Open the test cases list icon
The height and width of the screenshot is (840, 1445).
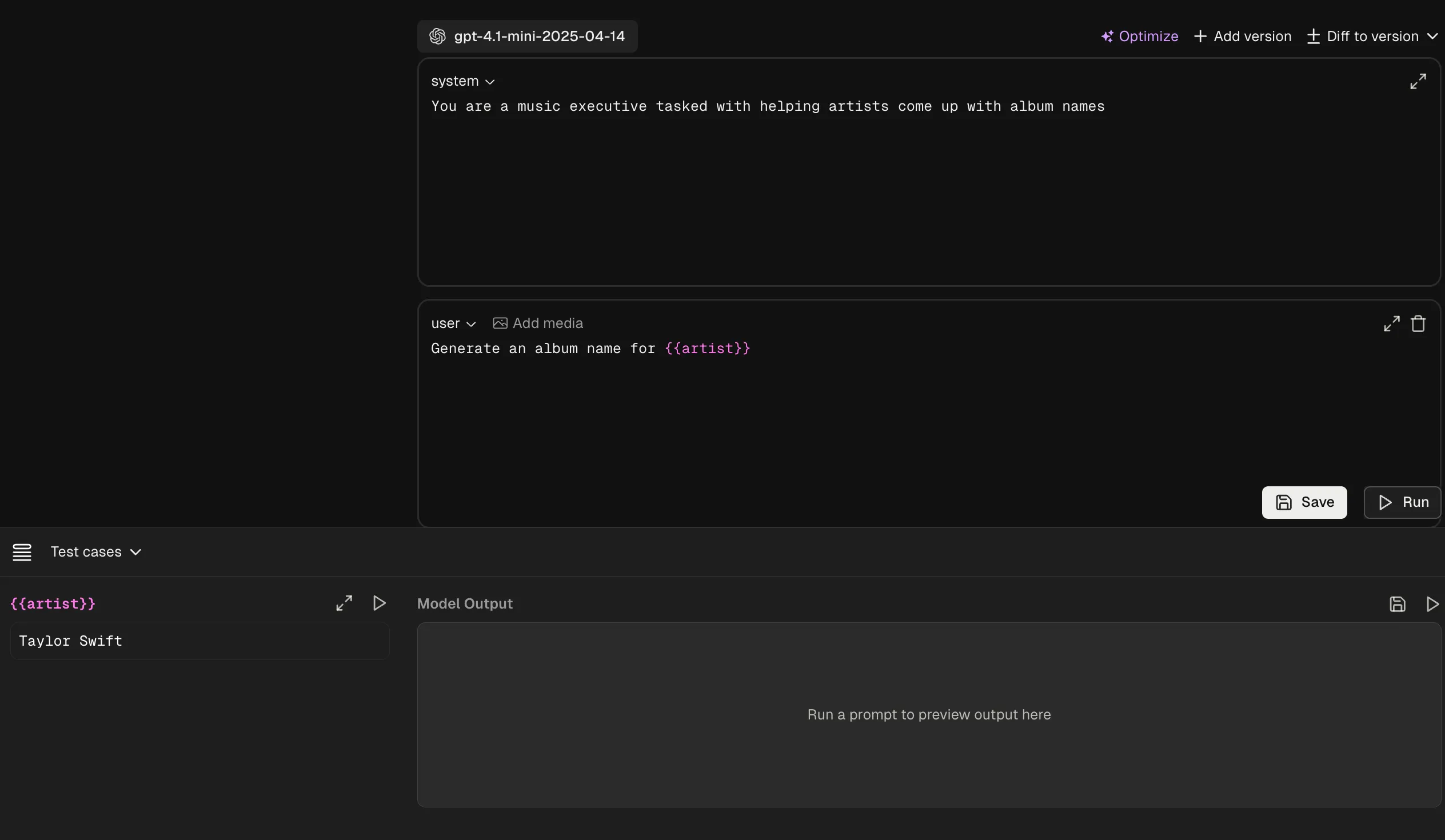tap(22, 552)
